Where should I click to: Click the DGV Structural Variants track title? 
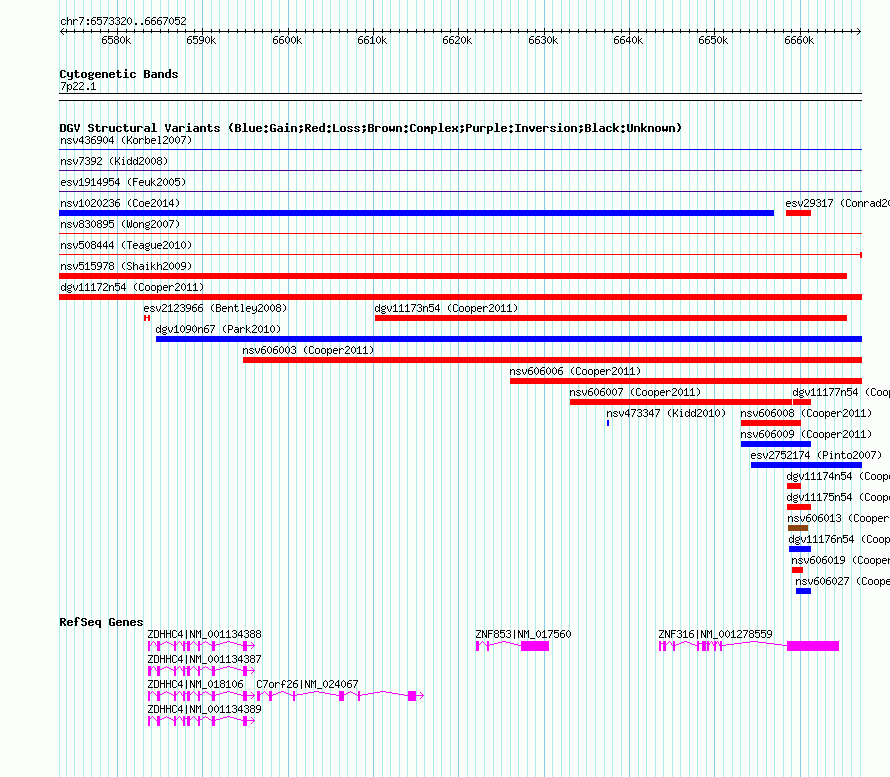(x=371, y=128)
